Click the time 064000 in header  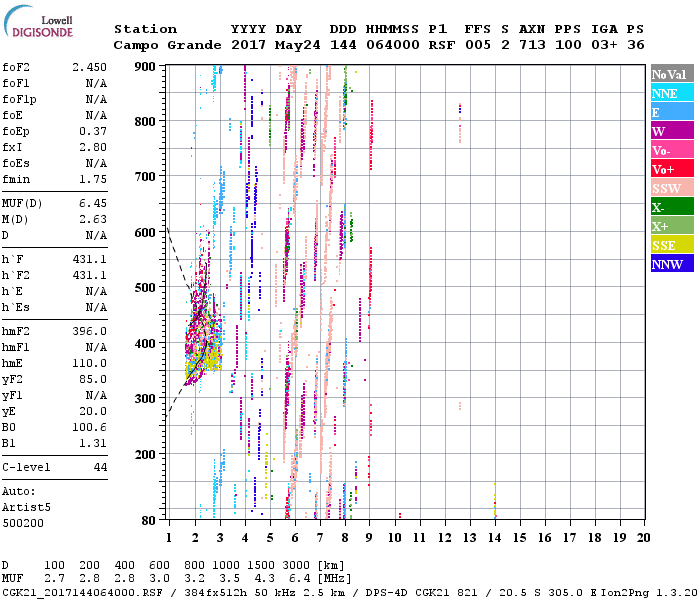coord(392,45)
